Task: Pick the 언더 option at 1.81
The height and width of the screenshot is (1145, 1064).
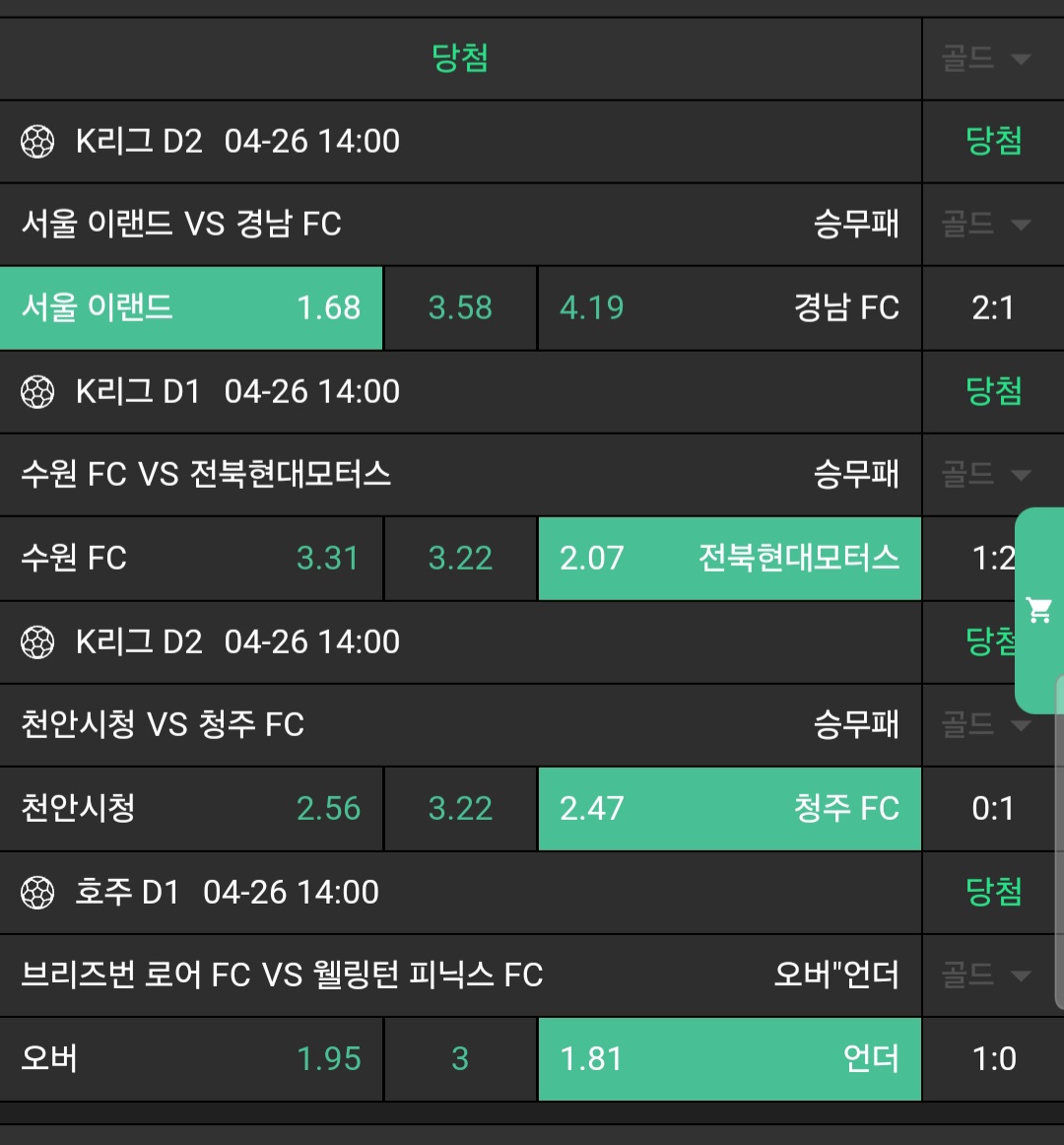Action: [x=729, y=1058]
